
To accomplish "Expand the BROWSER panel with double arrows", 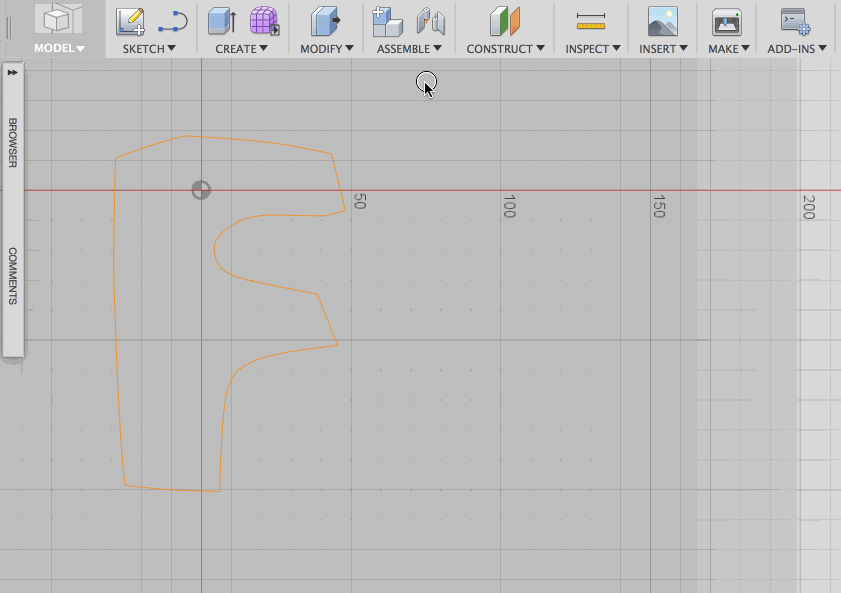I will [13, 73].
